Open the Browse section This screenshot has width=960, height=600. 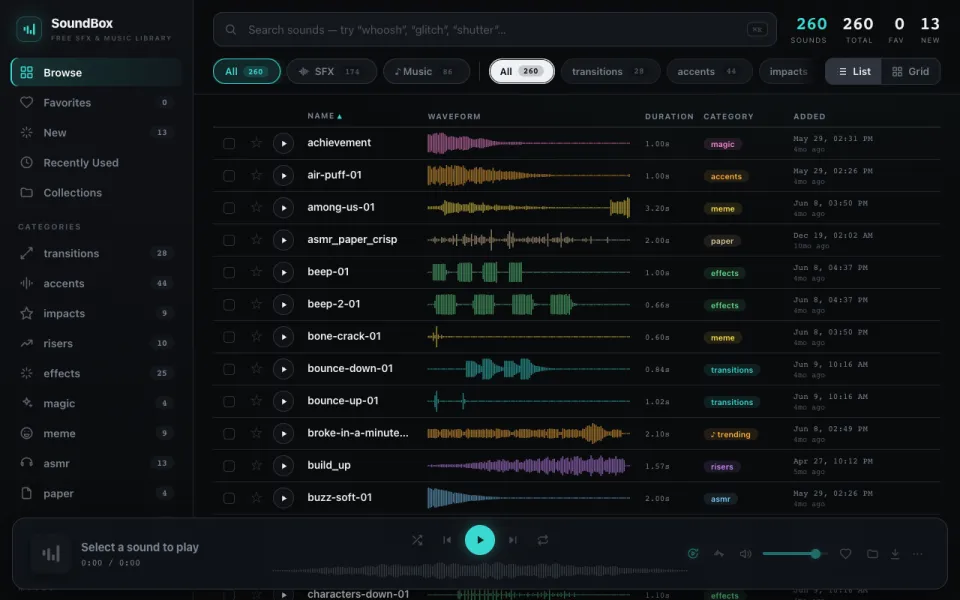(96, 73)
